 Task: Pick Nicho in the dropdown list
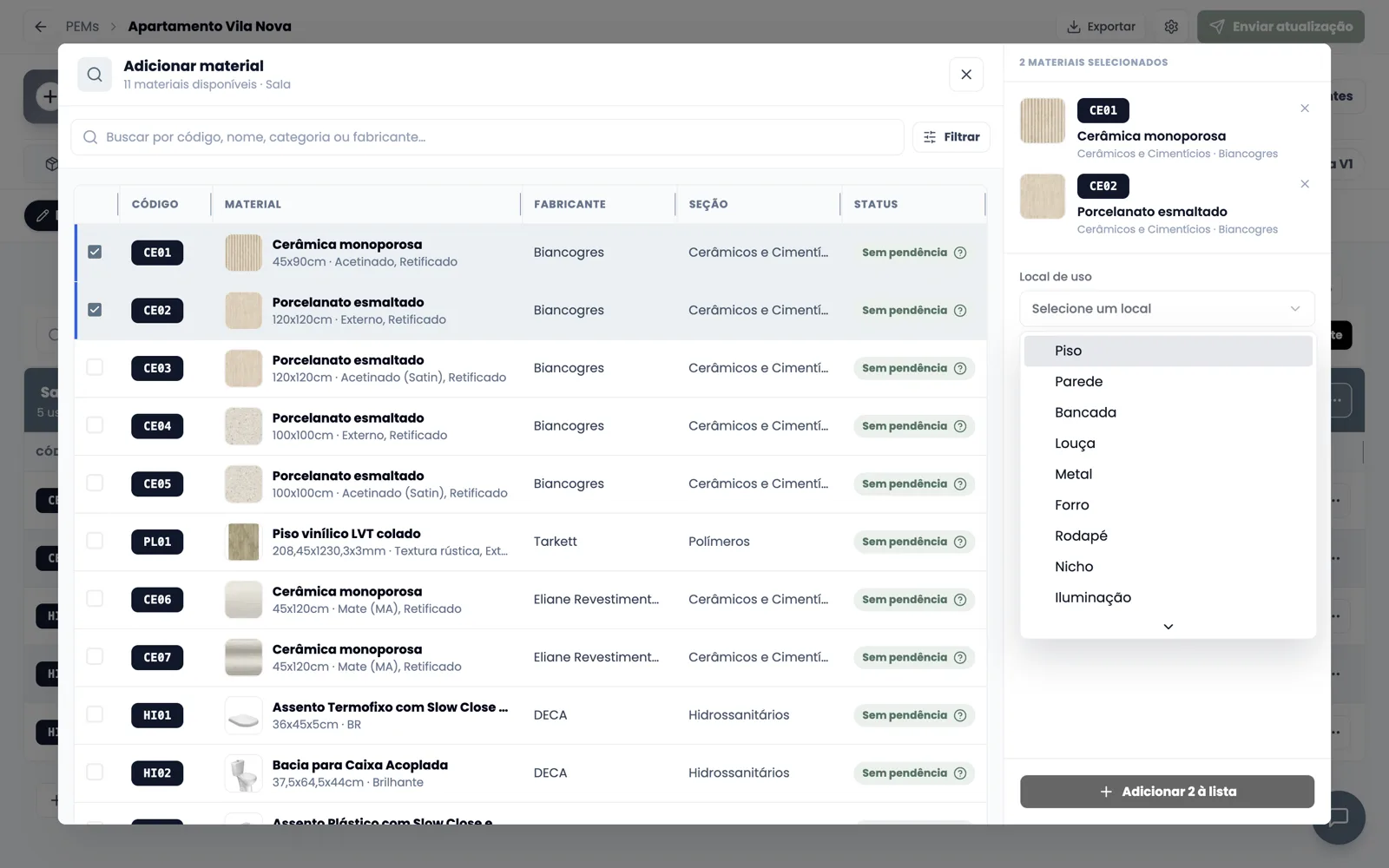point(1168,567)
